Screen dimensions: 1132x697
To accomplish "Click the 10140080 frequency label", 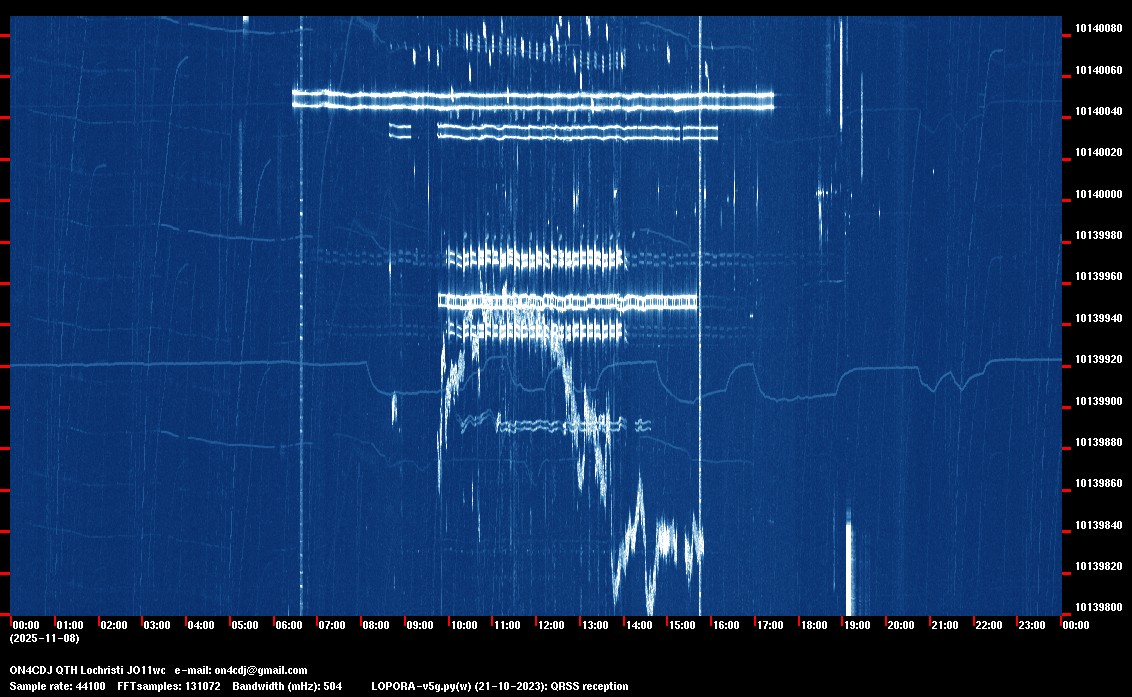I will [x=1099, y=29].
